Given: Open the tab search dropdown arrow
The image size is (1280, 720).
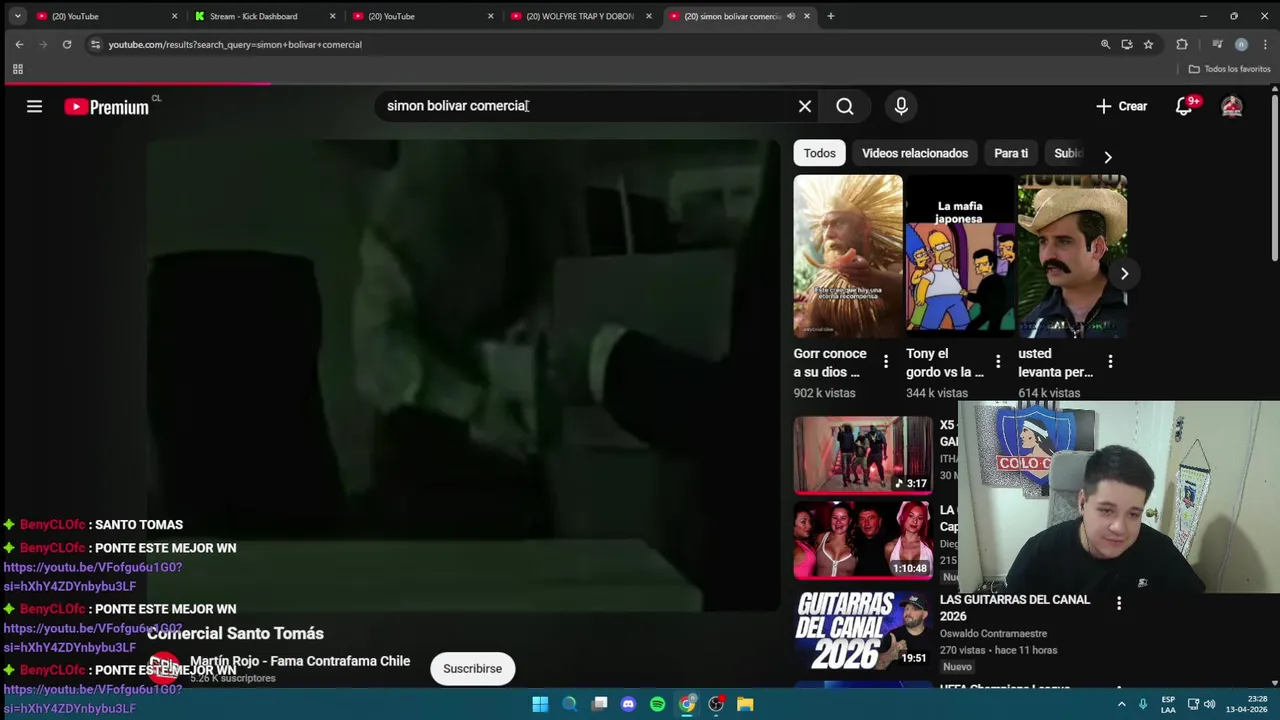Looking at the screenshot, I should click(x=17, y=16).
